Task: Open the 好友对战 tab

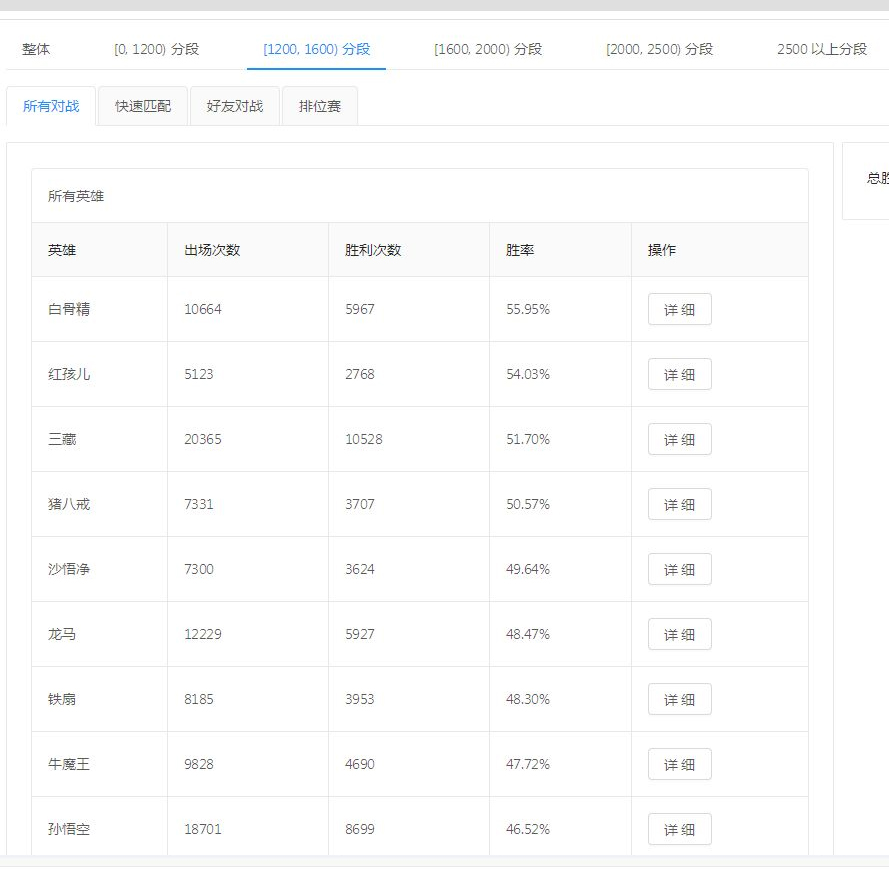Action: (x=235, y=106)
